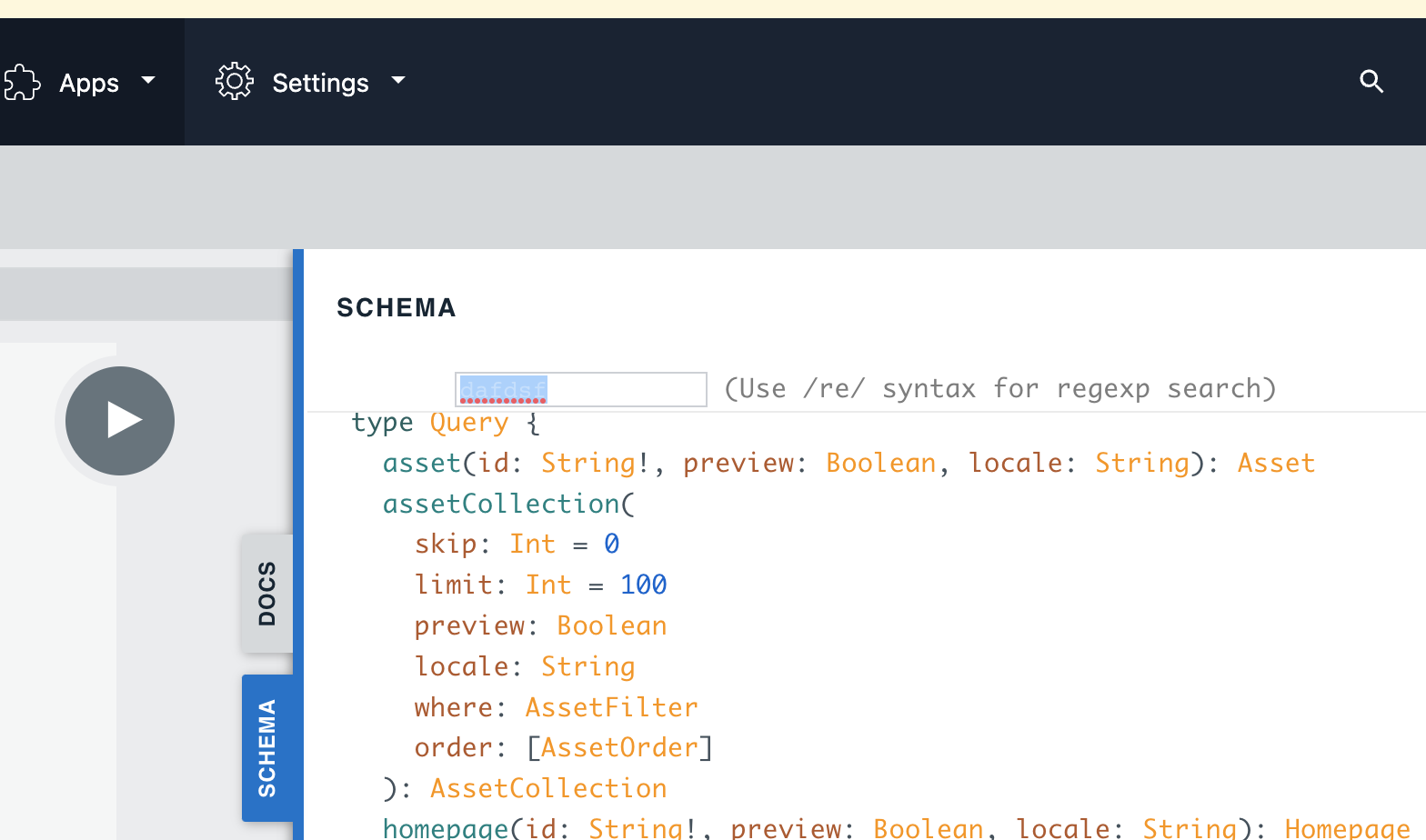Click the AssetFilter type
Viewport: 1426px width, 840px height.
[611, 707]
